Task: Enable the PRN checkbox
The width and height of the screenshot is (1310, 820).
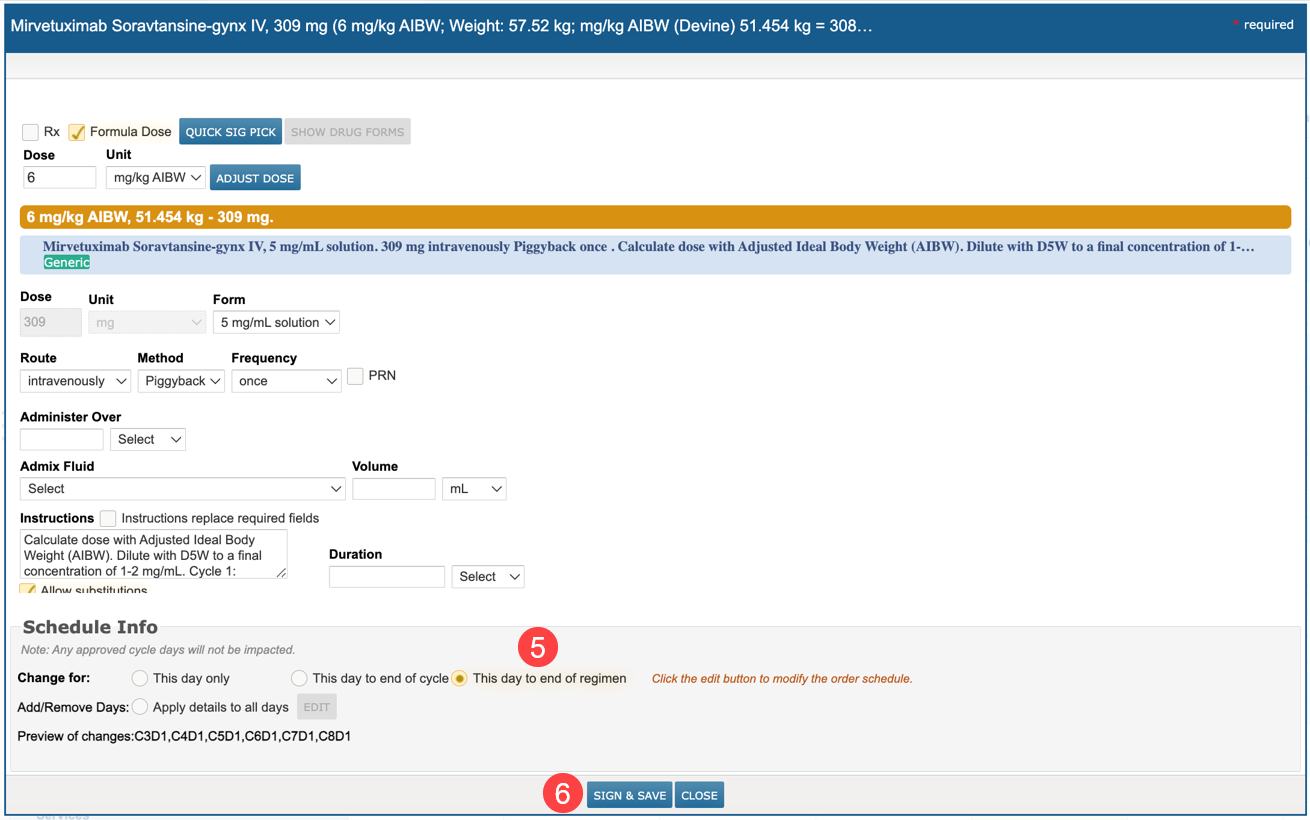Action: tap(356, 376)
